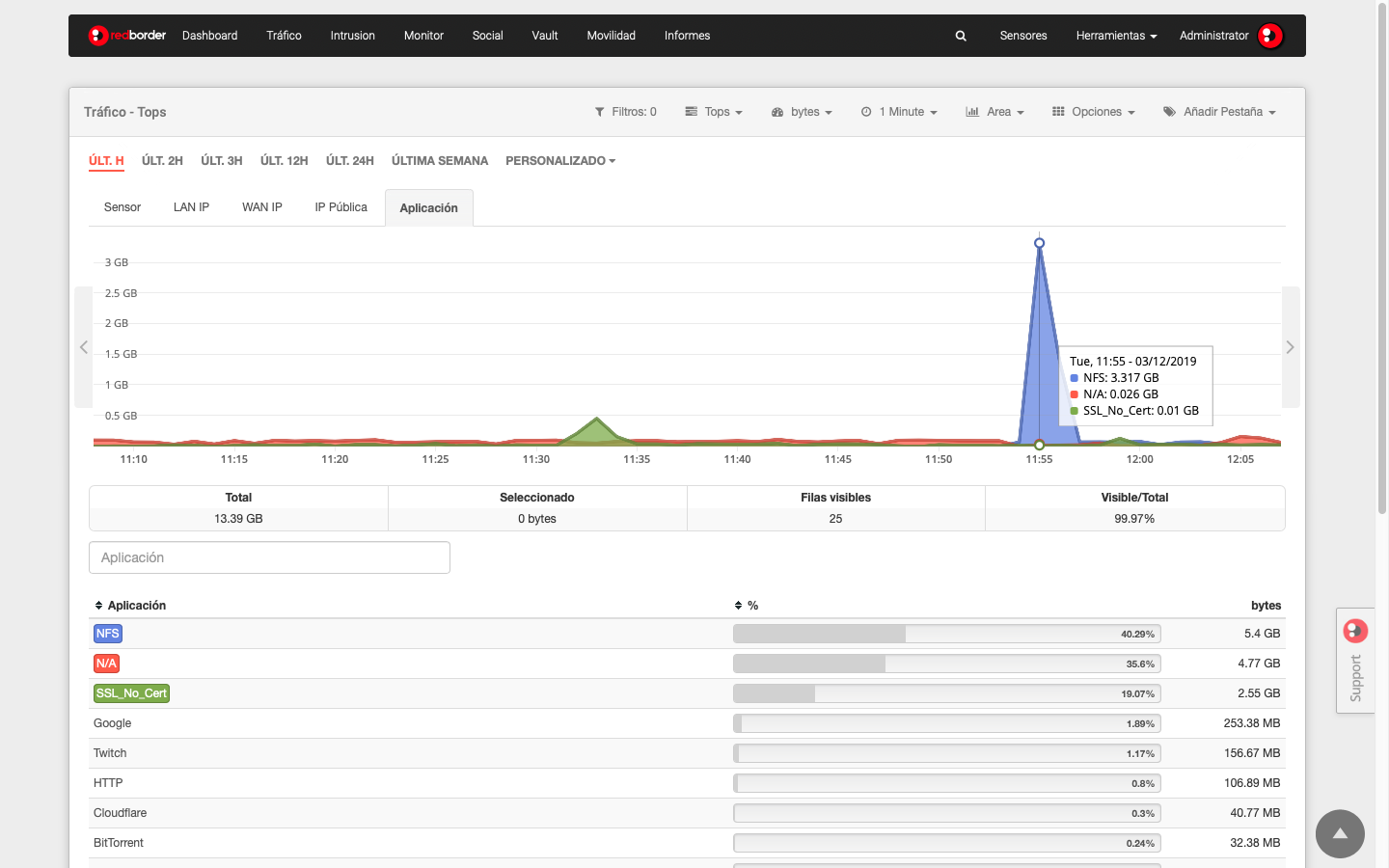Select the ÚLTIMA SEMANA time range
Image resolution: width=1389 pixels, height=868 pixels.
[440, 161]
